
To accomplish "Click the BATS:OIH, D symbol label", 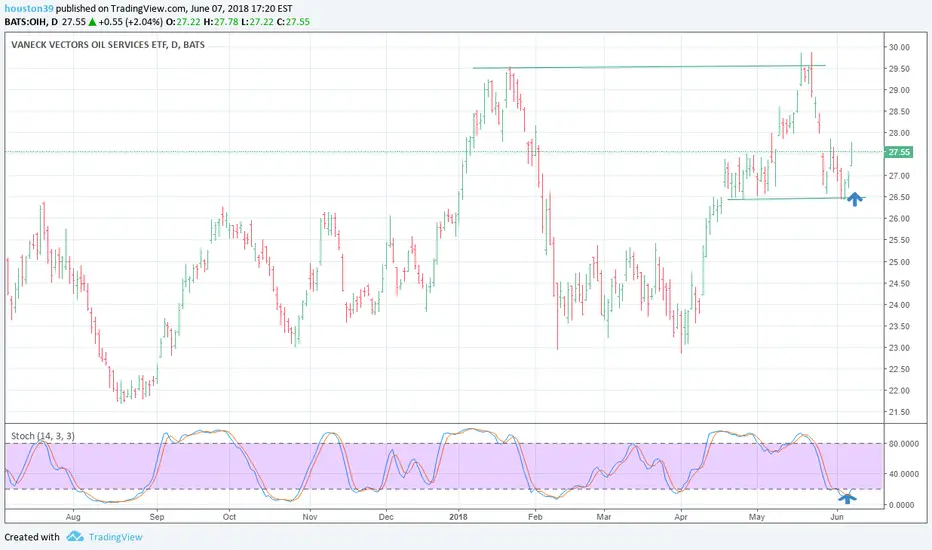I will [x=32, y=21].
